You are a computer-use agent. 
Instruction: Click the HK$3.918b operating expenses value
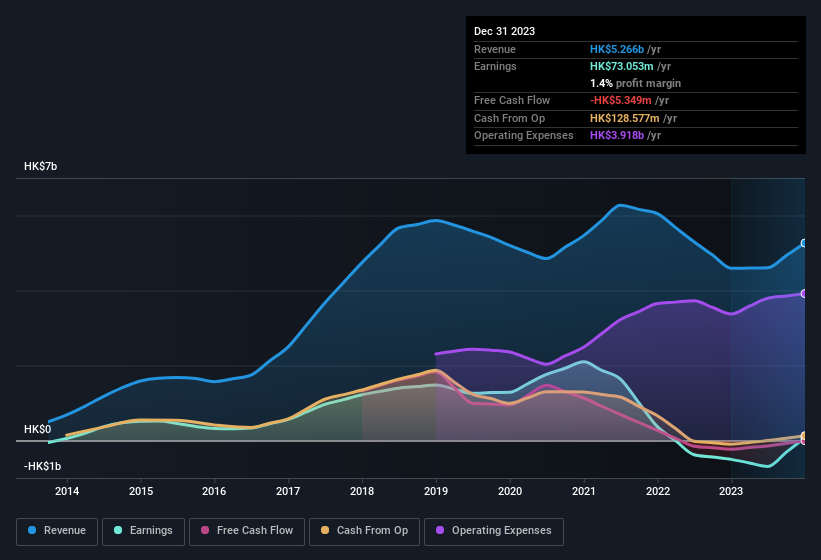[617, 135]
